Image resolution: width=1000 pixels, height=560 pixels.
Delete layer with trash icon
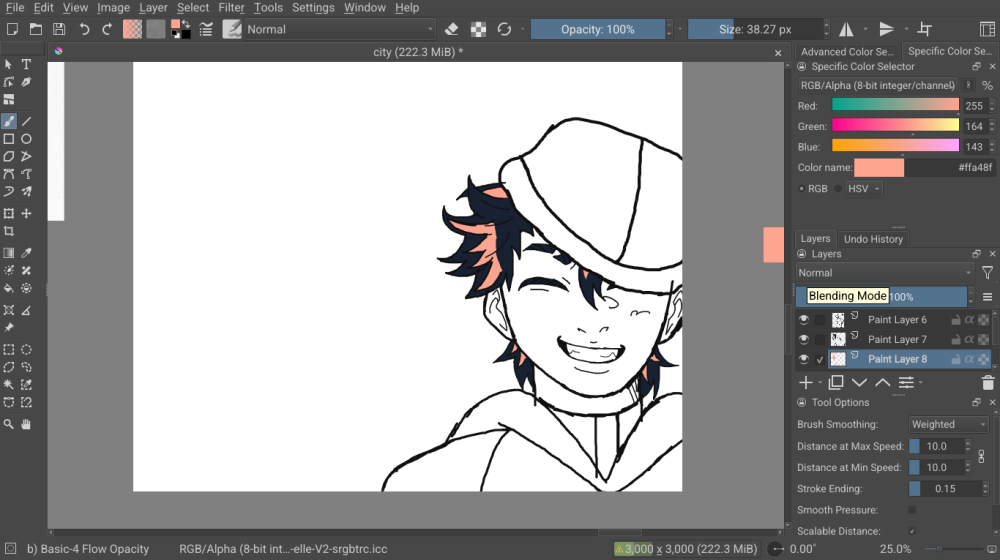tap(987, 383)
